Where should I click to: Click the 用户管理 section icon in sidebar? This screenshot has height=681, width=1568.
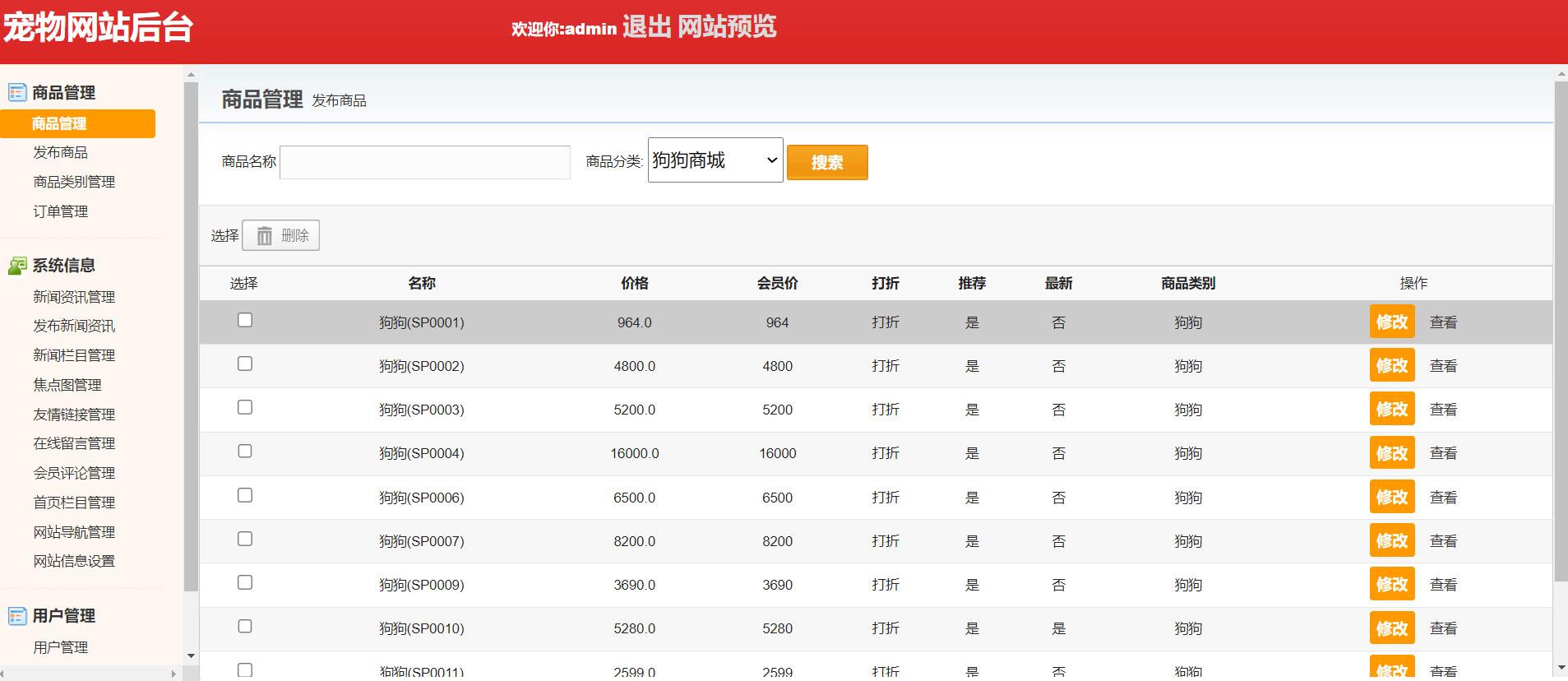17,616
